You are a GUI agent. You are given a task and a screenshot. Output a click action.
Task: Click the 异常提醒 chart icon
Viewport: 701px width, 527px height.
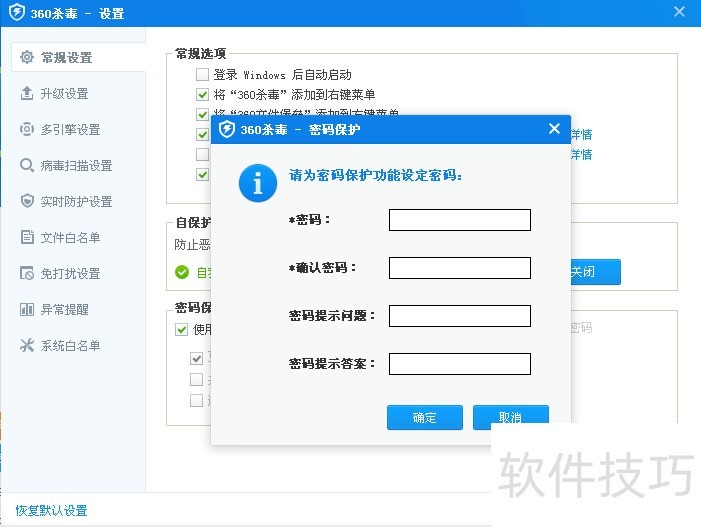pos(27,309)
